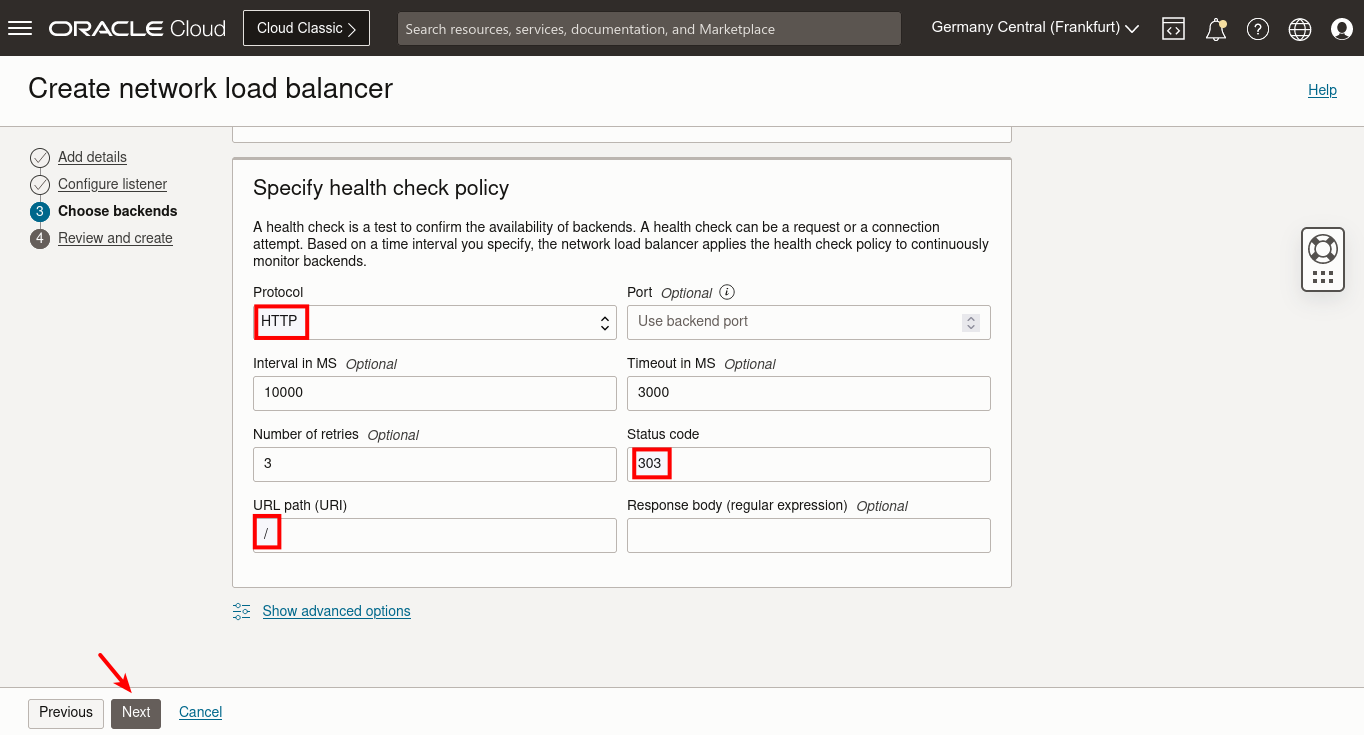This screenshot has width=1364, height=735.
Task: Select the URL path input containing slash
Action: [x=434, y=535]
